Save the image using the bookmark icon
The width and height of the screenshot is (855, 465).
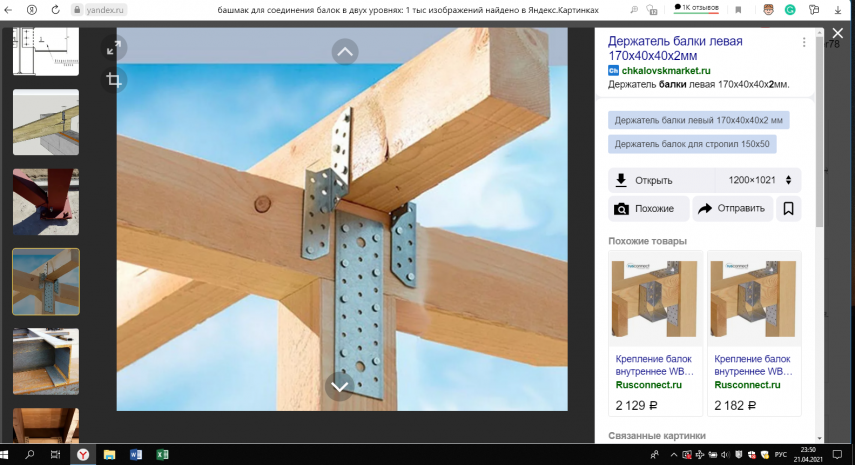click(788, 209)
